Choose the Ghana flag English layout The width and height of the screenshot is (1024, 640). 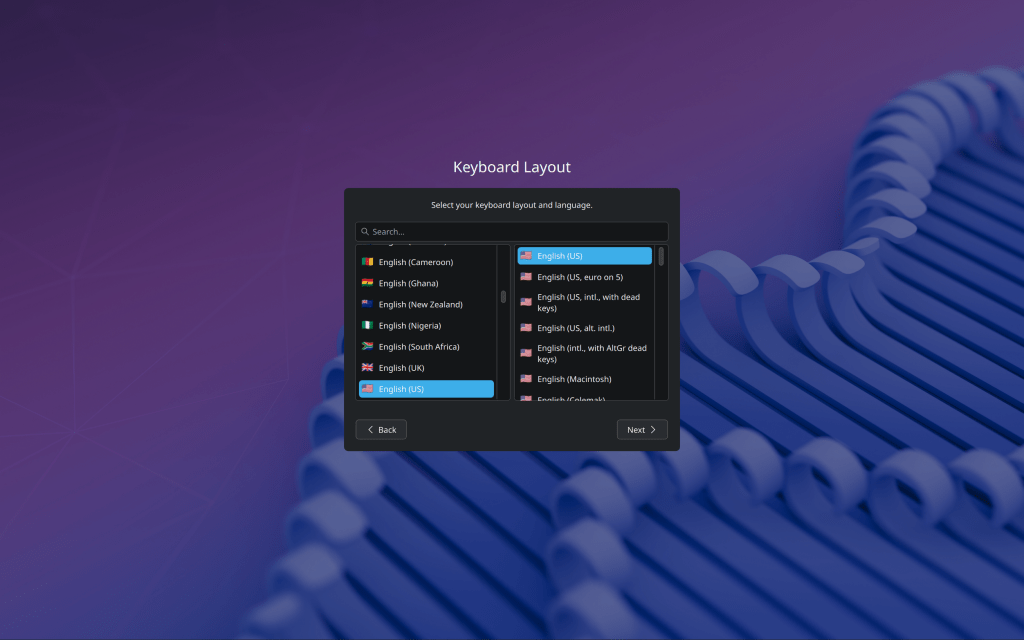pyautogui.click(x=408, y=283)
